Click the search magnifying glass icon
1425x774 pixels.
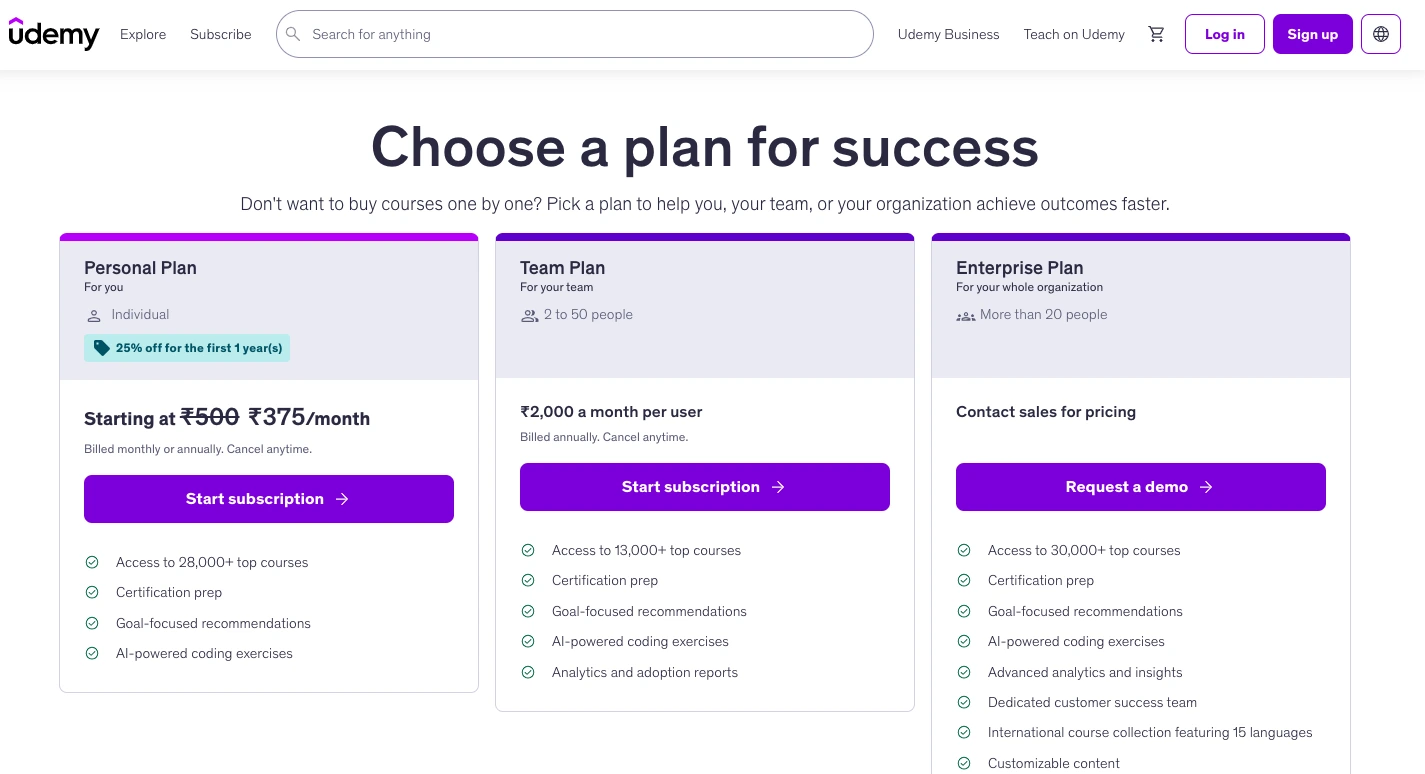[x=293, y=34]
